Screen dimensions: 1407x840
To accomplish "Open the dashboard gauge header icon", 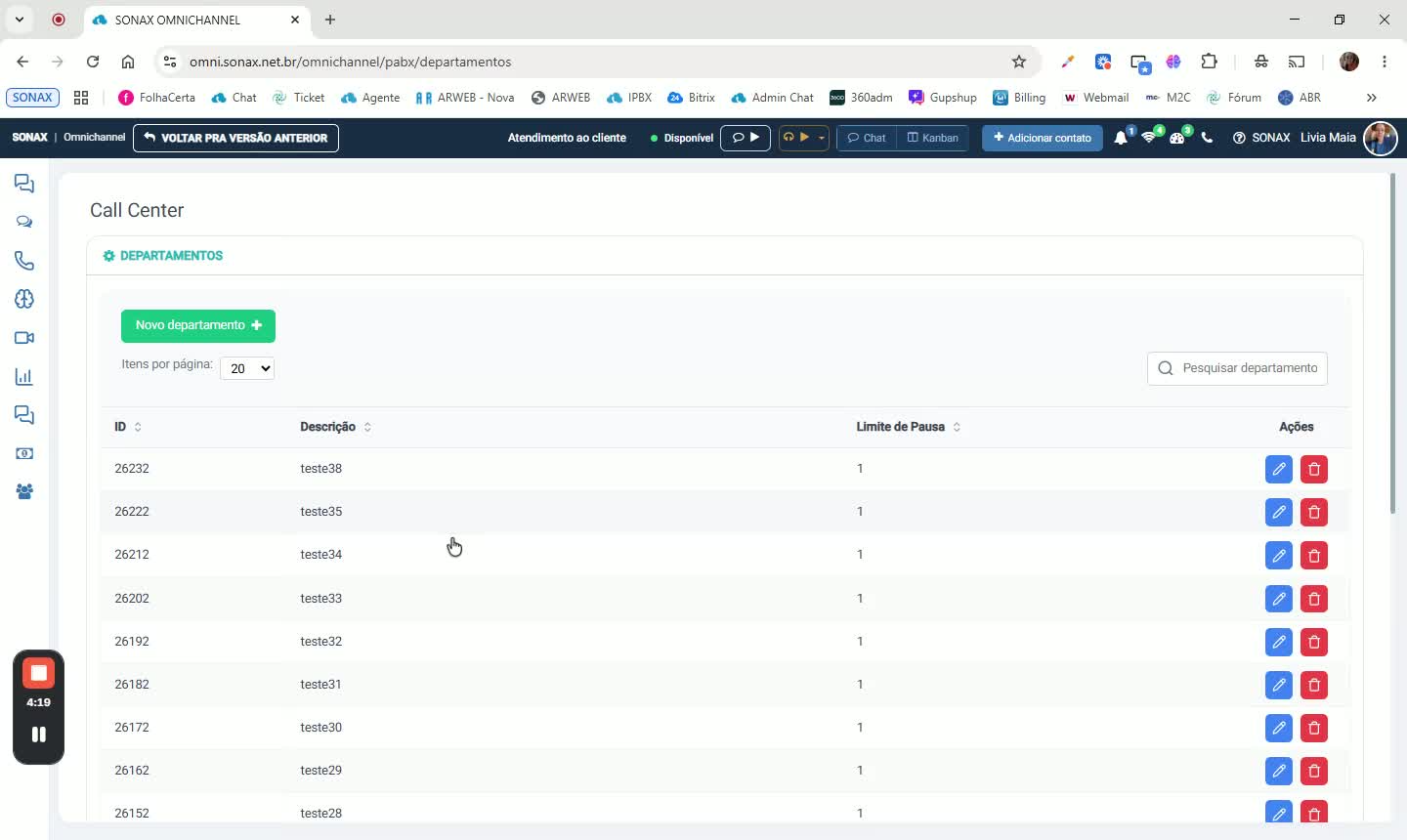I will point(1177,138).
